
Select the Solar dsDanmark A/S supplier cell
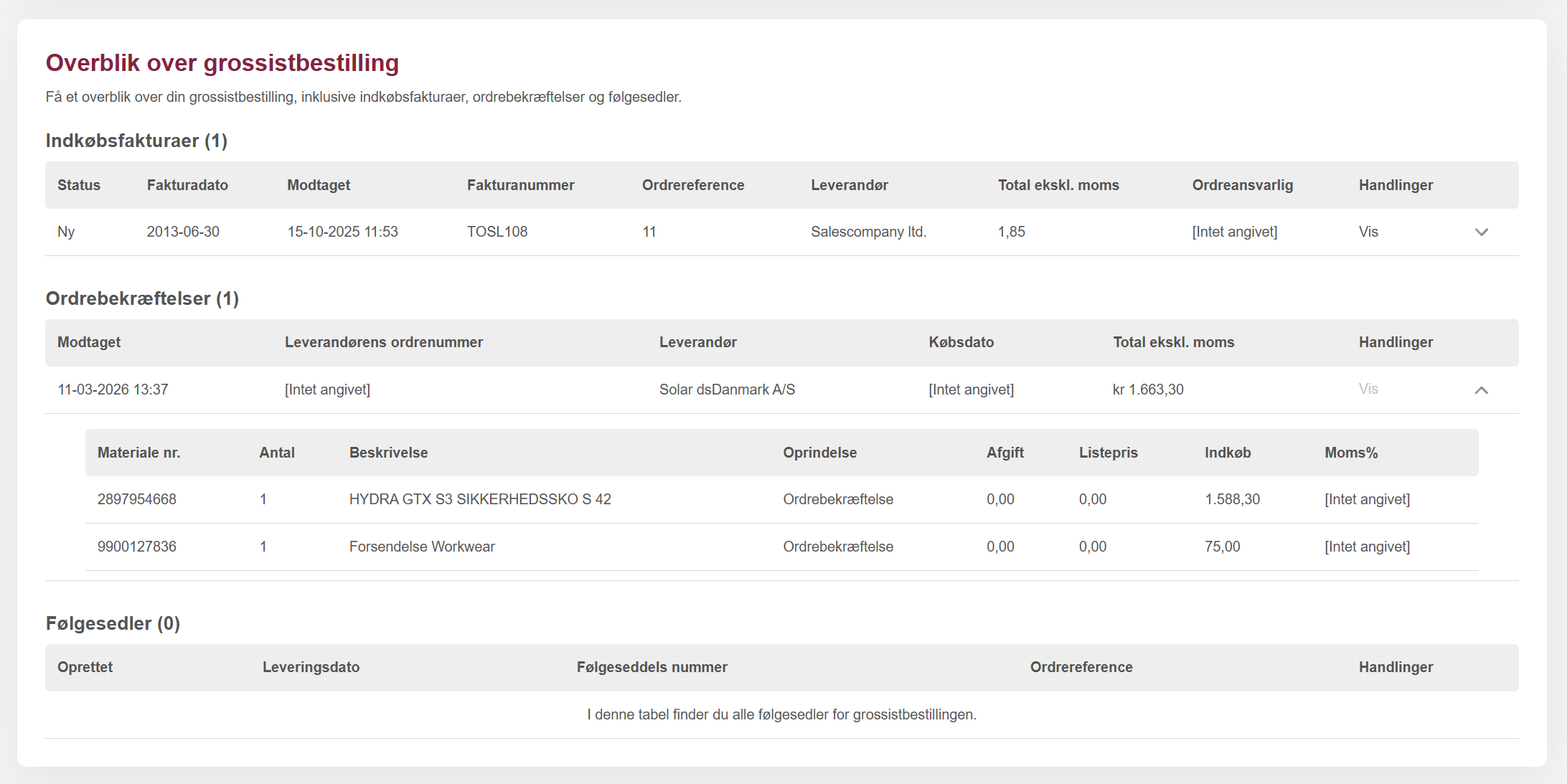(727, 389)
